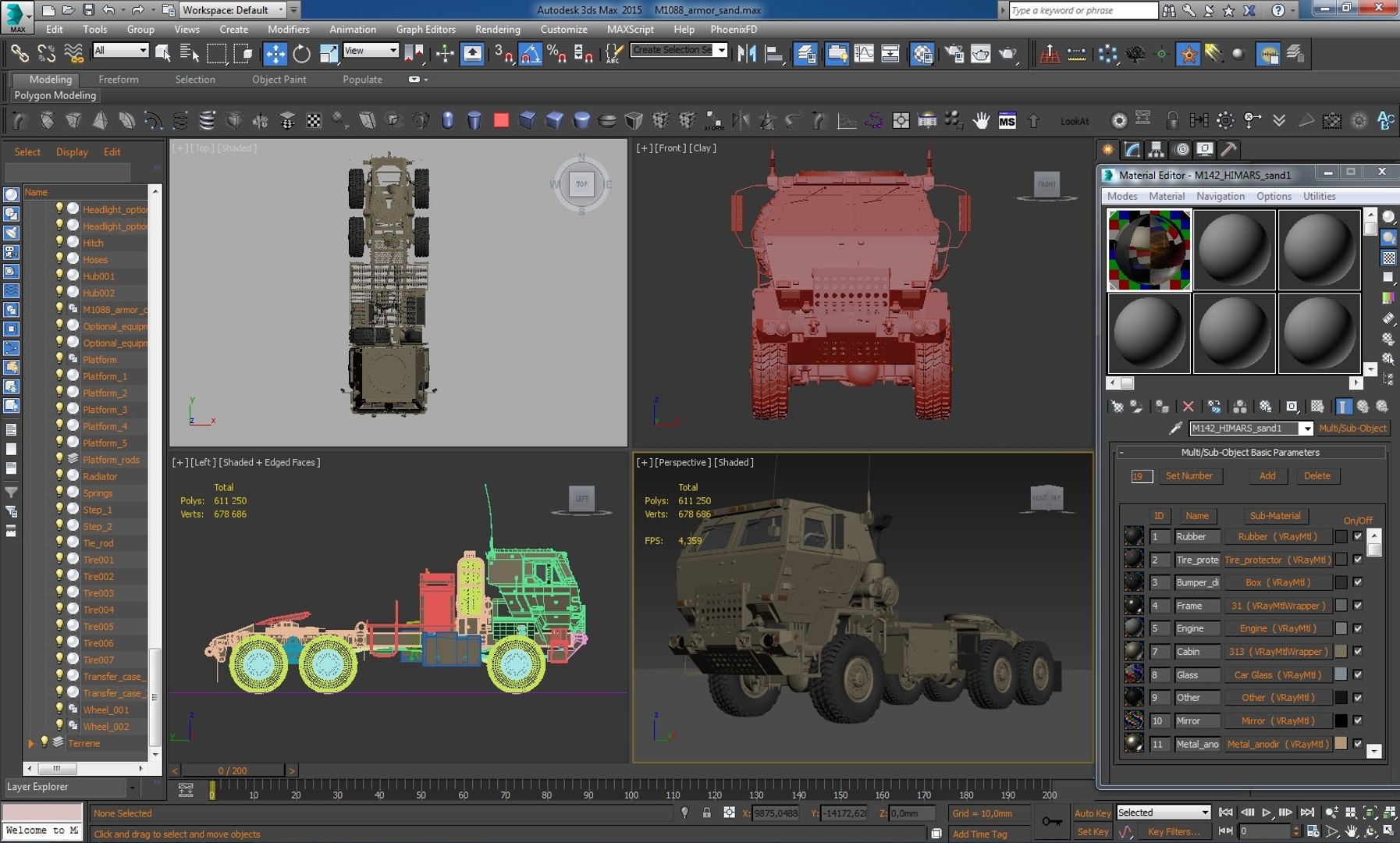Open the Hierarchy command panel tab

click(x=1156, y=149)
